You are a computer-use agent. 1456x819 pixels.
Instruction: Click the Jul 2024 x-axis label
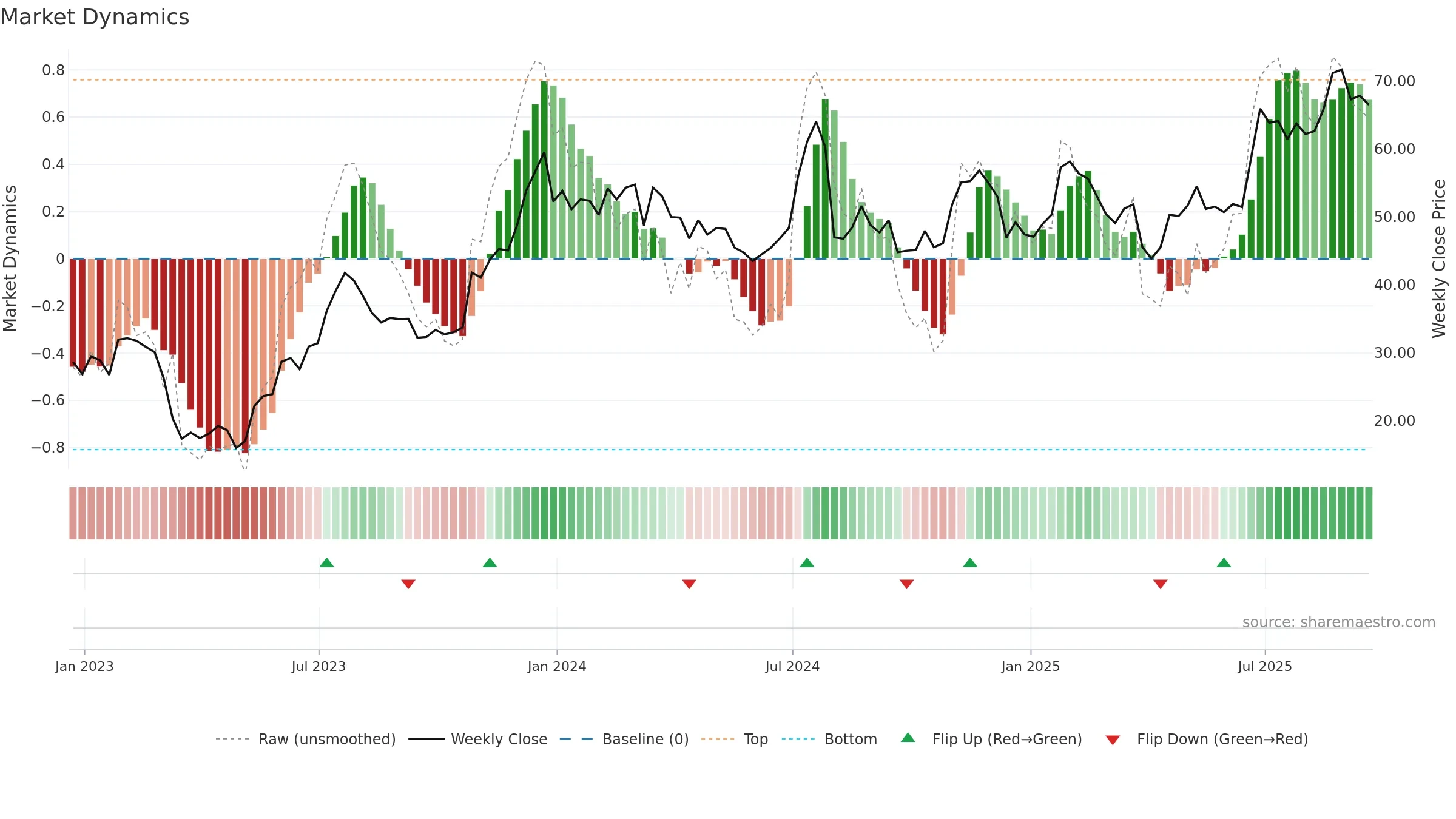coord(792,666)
